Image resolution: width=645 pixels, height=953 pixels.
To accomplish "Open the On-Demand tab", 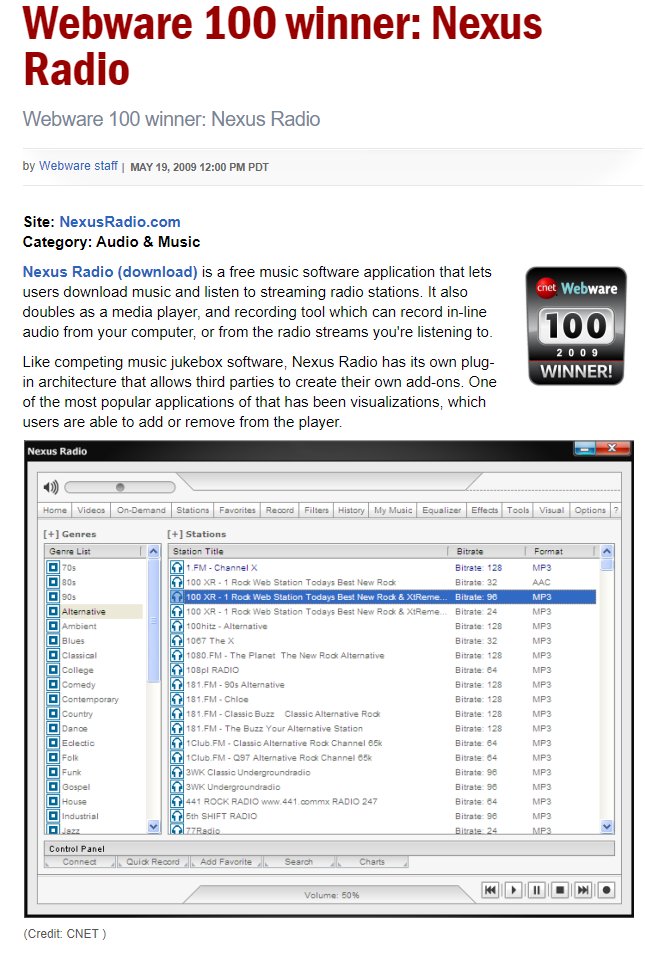I will tap(141, 511).
